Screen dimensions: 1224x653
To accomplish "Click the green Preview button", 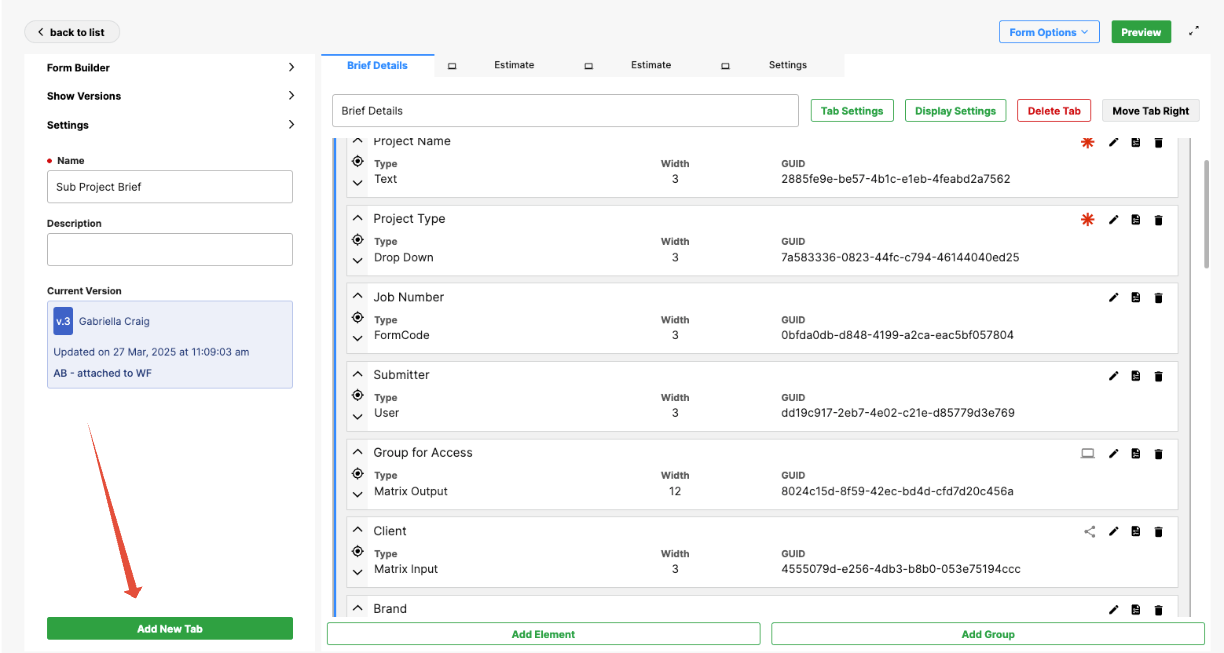I will pos(1141,32).
